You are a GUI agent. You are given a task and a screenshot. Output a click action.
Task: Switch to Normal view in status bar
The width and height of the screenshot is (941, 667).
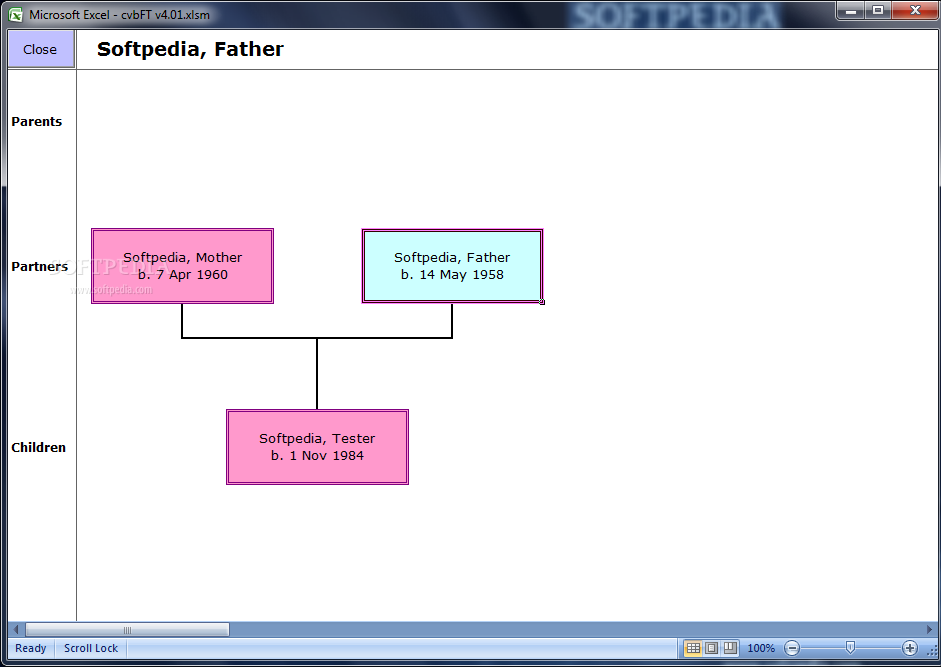pyautogui.click(x=693, y=648)
